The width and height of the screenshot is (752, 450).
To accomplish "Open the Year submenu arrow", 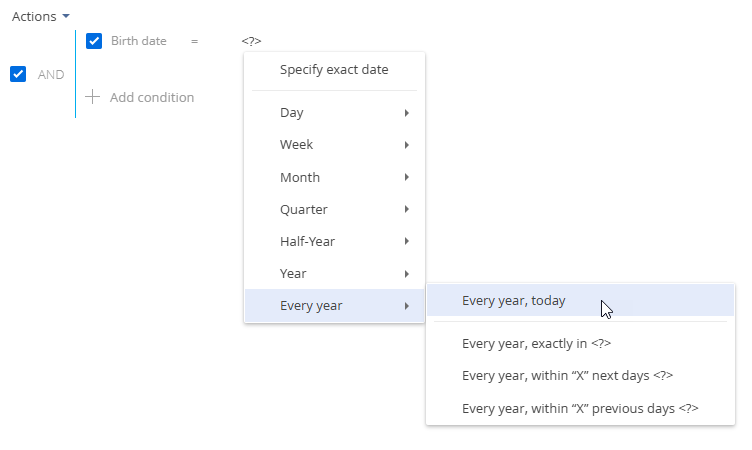I will point(407,273).
